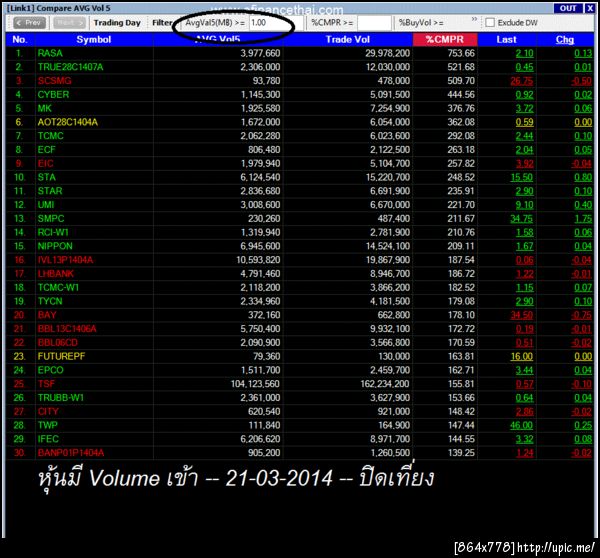This screenshot has height=558, width=600.
Task: Select symbol NIPPON
Action: (x=55, y=246)
